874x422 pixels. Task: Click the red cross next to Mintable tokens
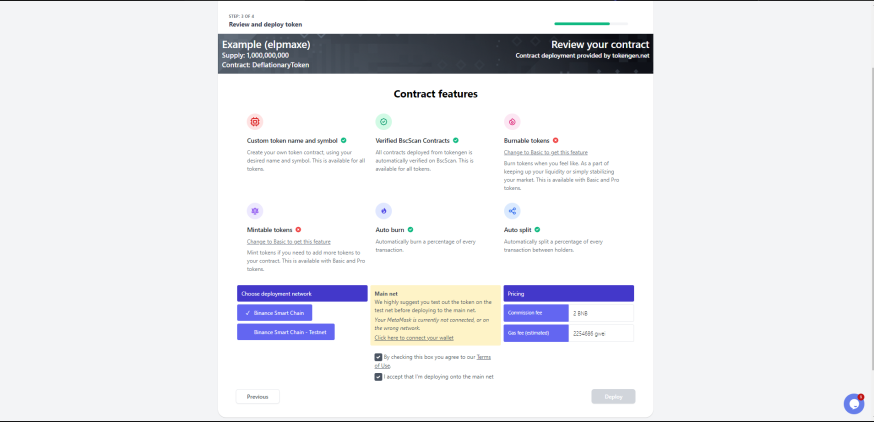coord(298,230)
